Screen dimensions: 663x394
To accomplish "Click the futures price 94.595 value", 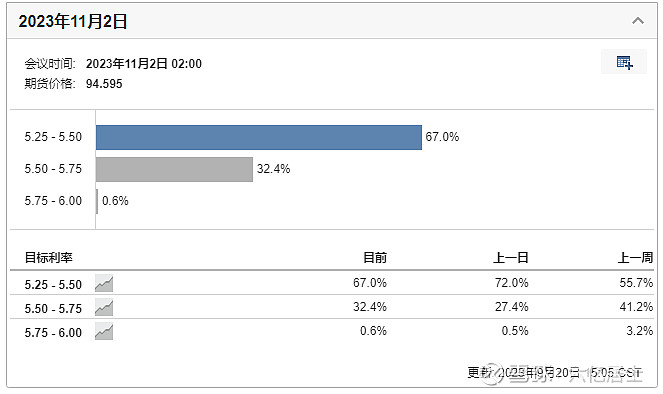I will pos(104,84).
